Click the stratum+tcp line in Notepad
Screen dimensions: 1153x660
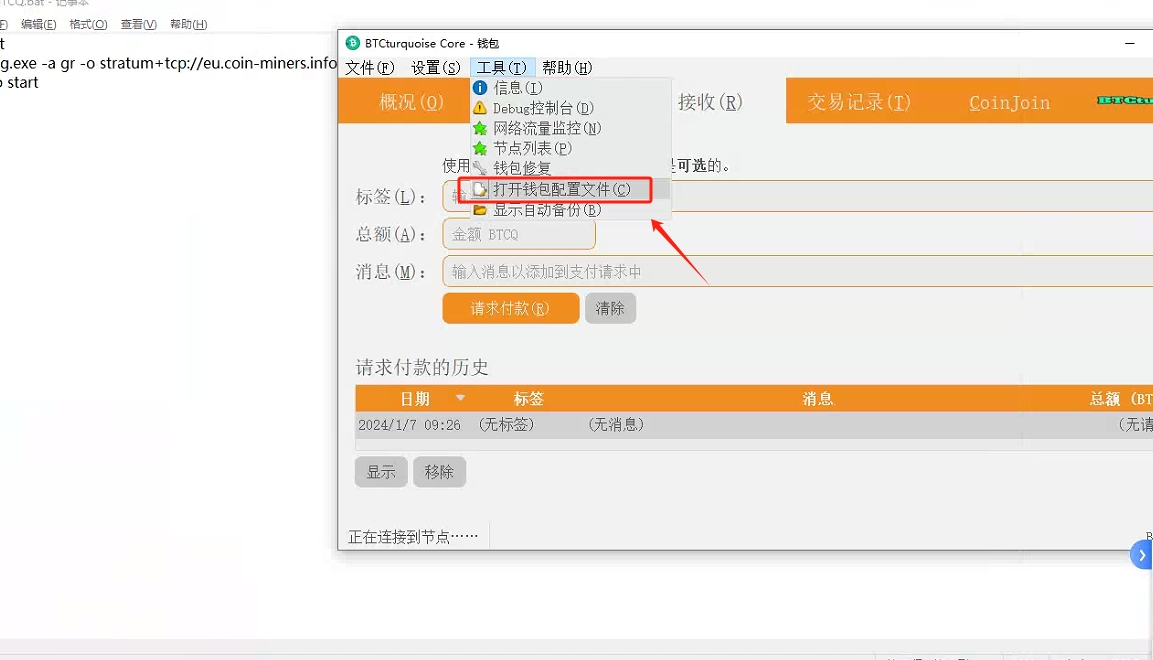click(x=168, y=63)
